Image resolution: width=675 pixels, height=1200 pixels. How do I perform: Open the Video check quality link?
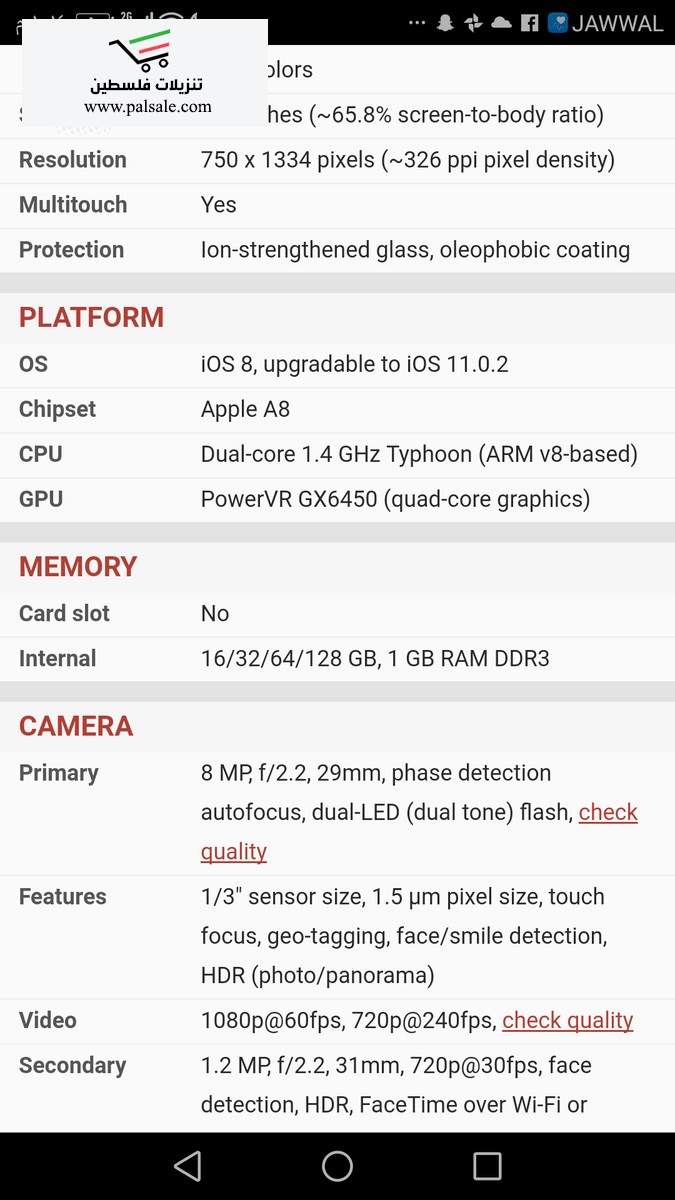567,1020
